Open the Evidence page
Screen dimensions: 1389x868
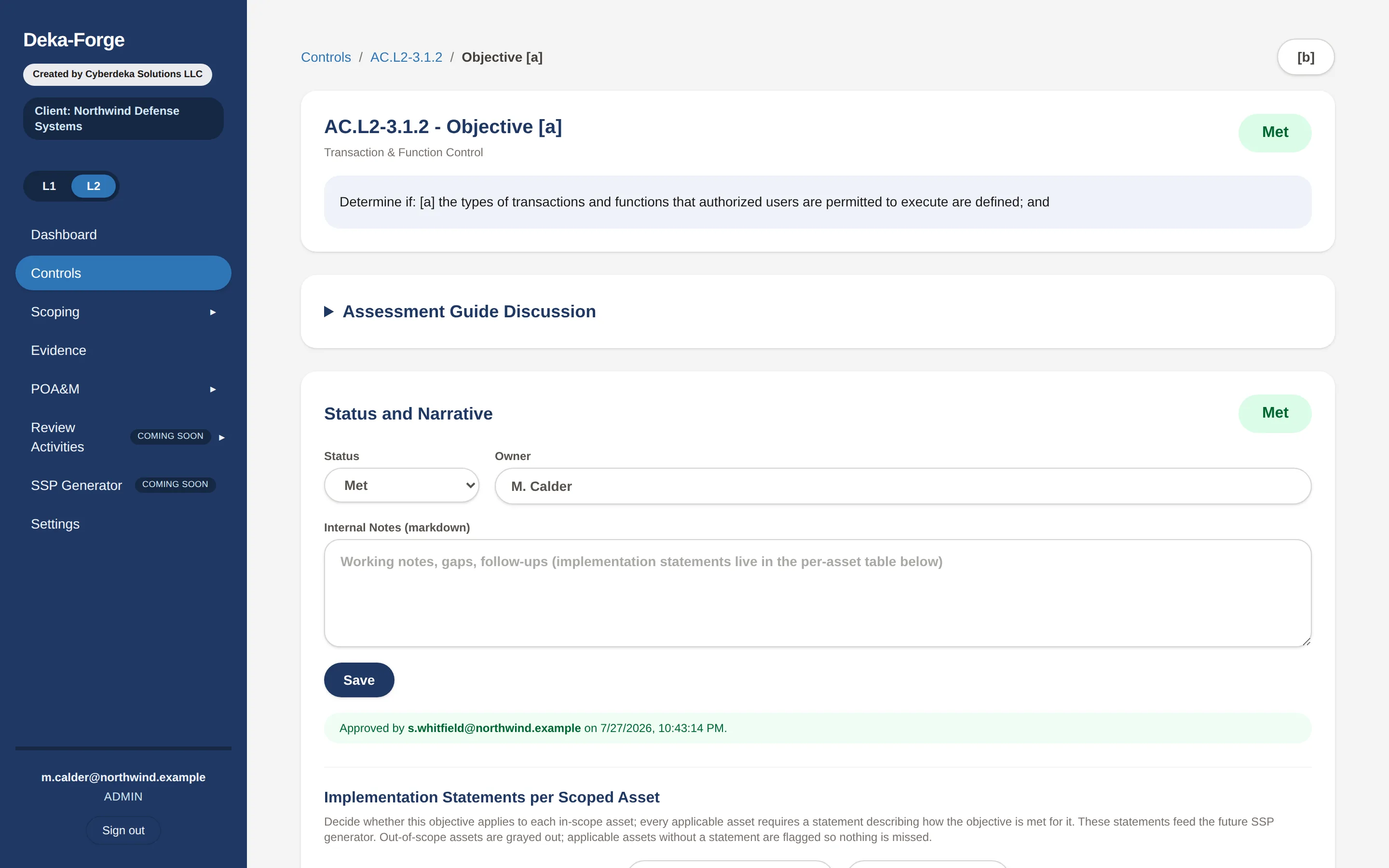tap(123, 350)
